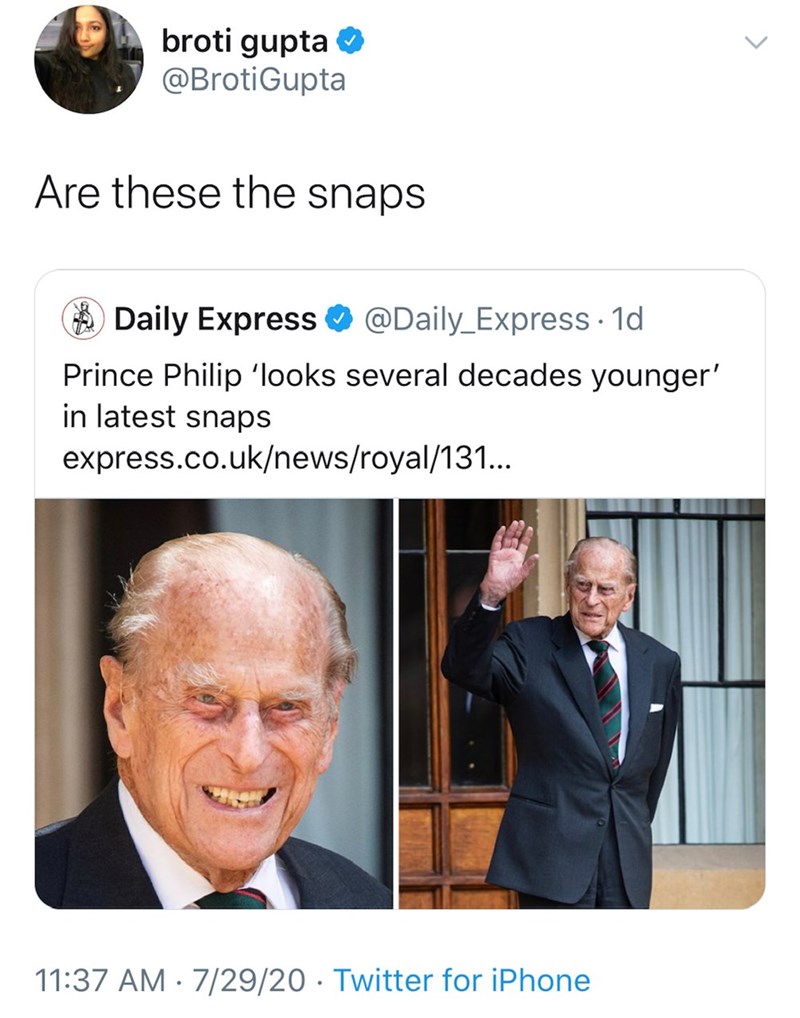Visit the @BrotiGupta handle

(x=253, y=79)
